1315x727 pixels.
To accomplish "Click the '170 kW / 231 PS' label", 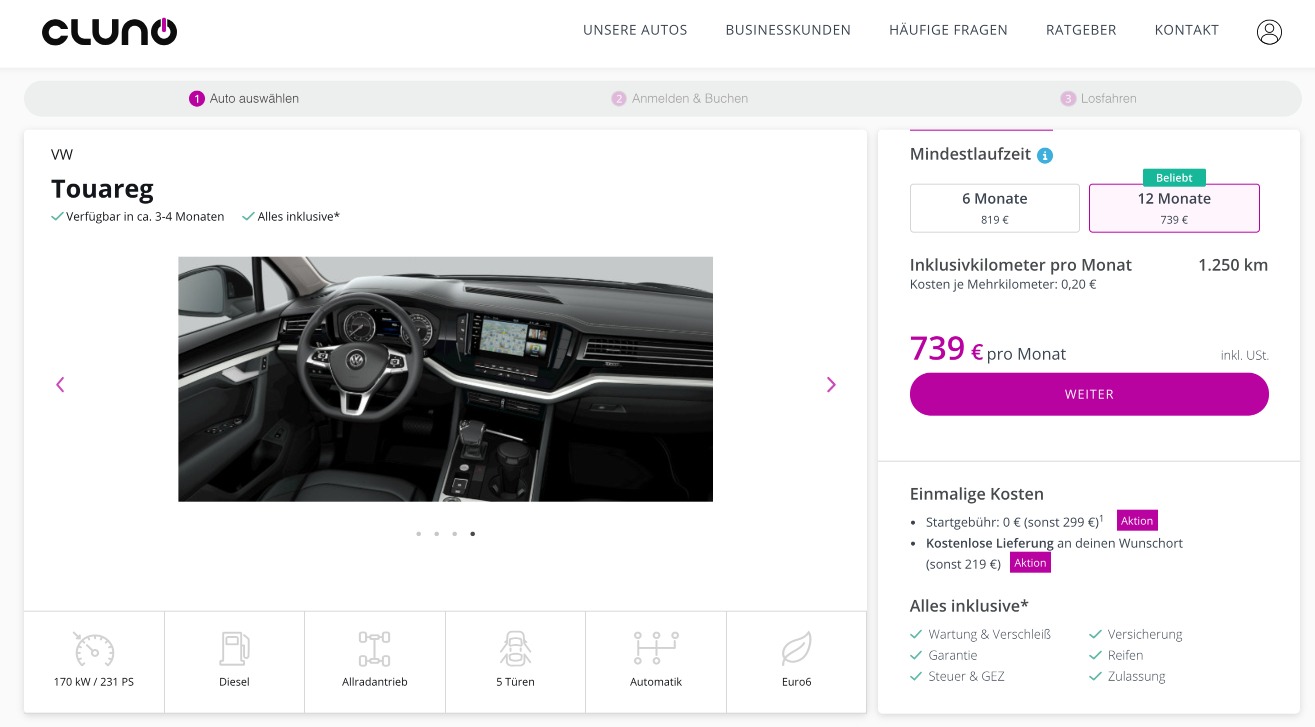I will click(x=94, y=682).
